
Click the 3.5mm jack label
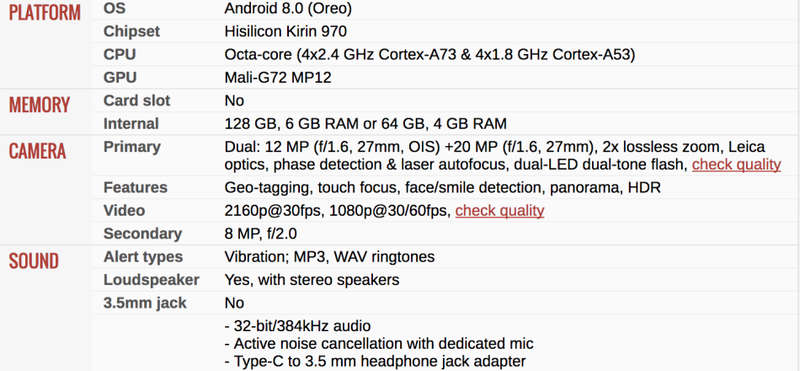[145, 303]
